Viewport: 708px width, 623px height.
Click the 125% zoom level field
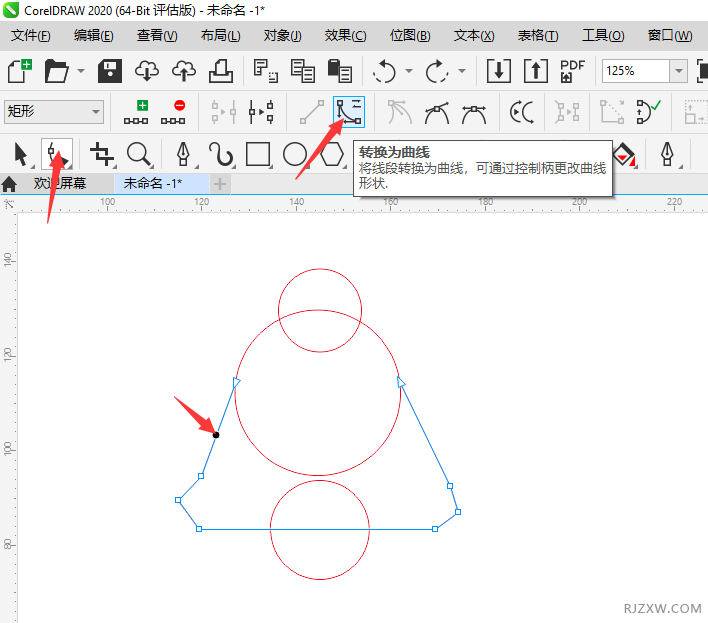click(635, 71)
